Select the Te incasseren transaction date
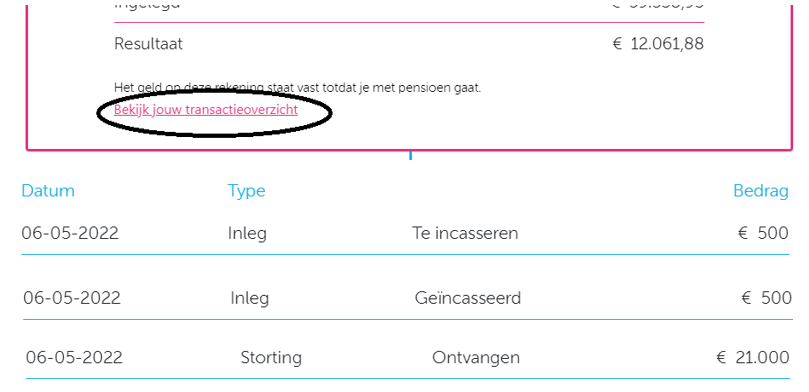Viewport: 809px width, 392px height. click(x=70, y=233)
